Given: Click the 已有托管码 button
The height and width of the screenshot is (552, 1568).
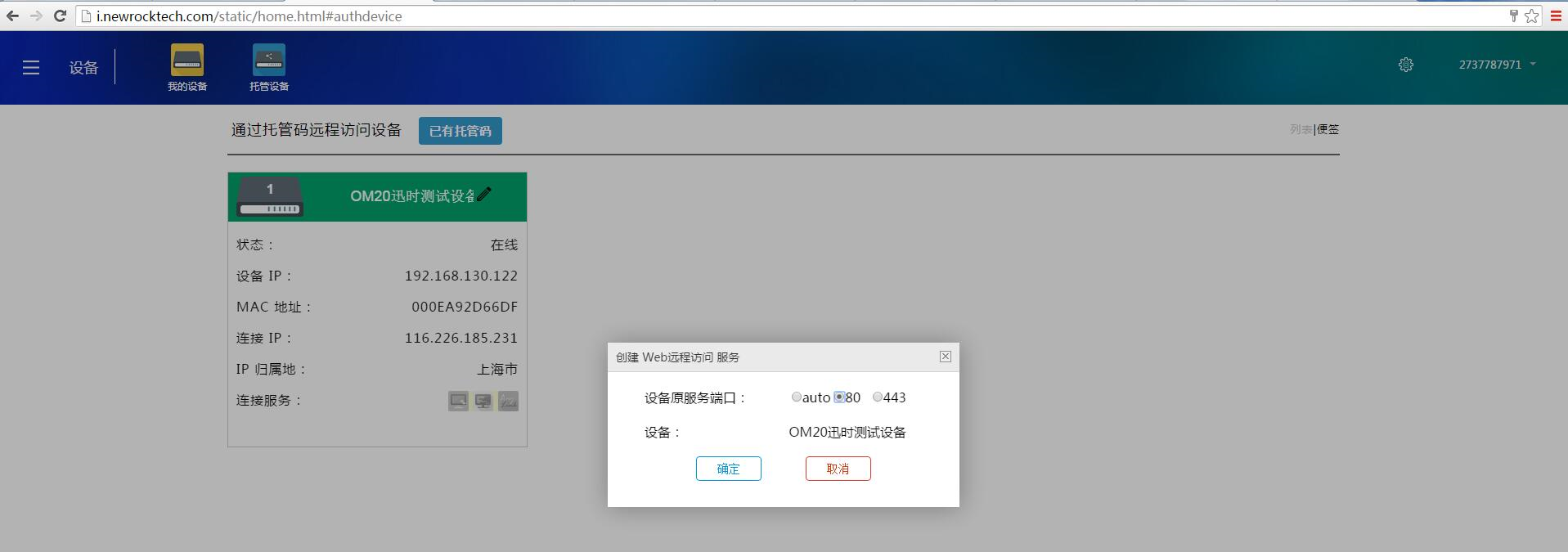Looking at the screenshot, I should (x=460, y=131).
